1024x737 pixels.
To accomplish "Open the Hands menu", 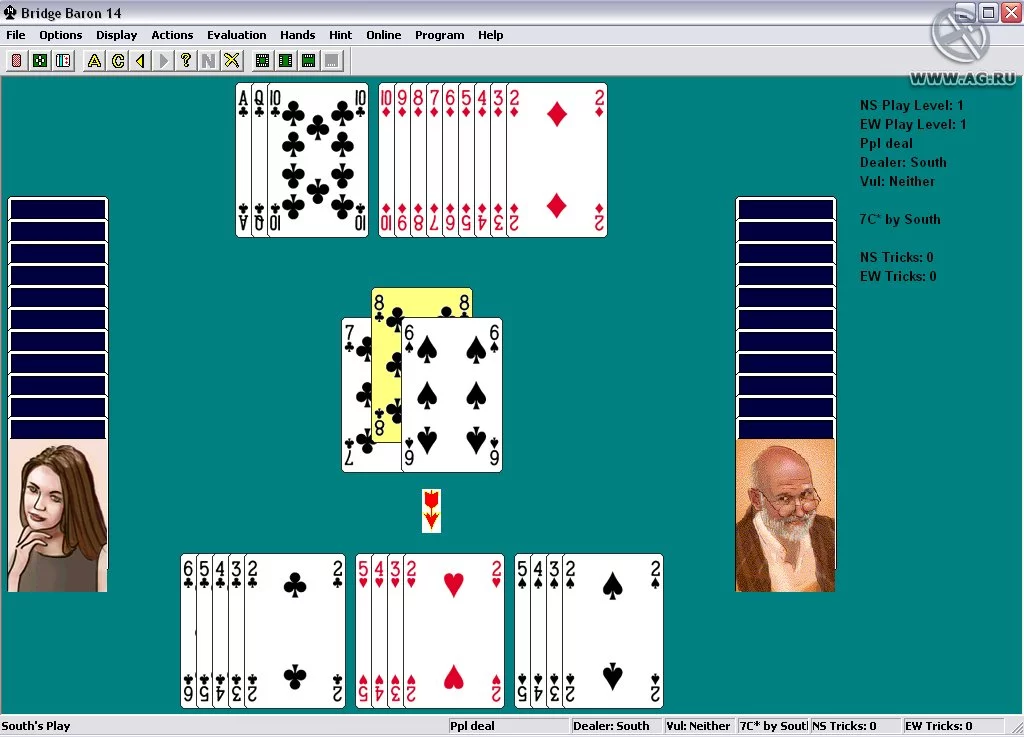I will (298, 35).
